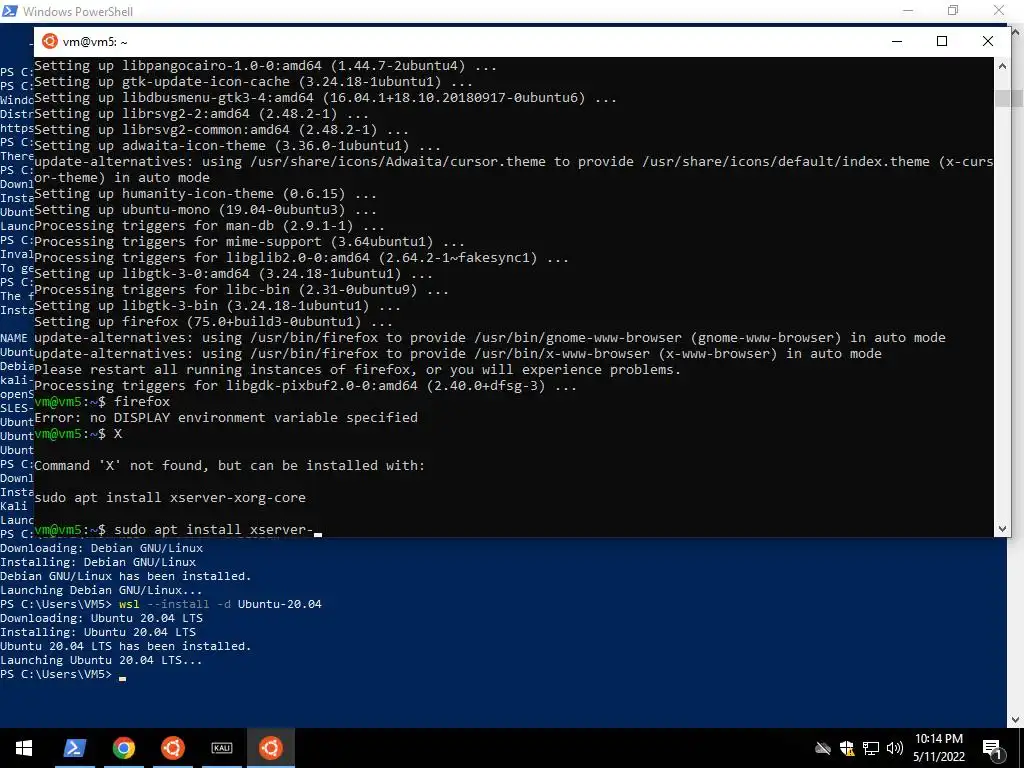Image resolution: width=1024 pixels, height=768 pixels.
Task: Click 'Launching Ubuntu 20.04 LTS...' line
Action: click(x=101, y=660)
